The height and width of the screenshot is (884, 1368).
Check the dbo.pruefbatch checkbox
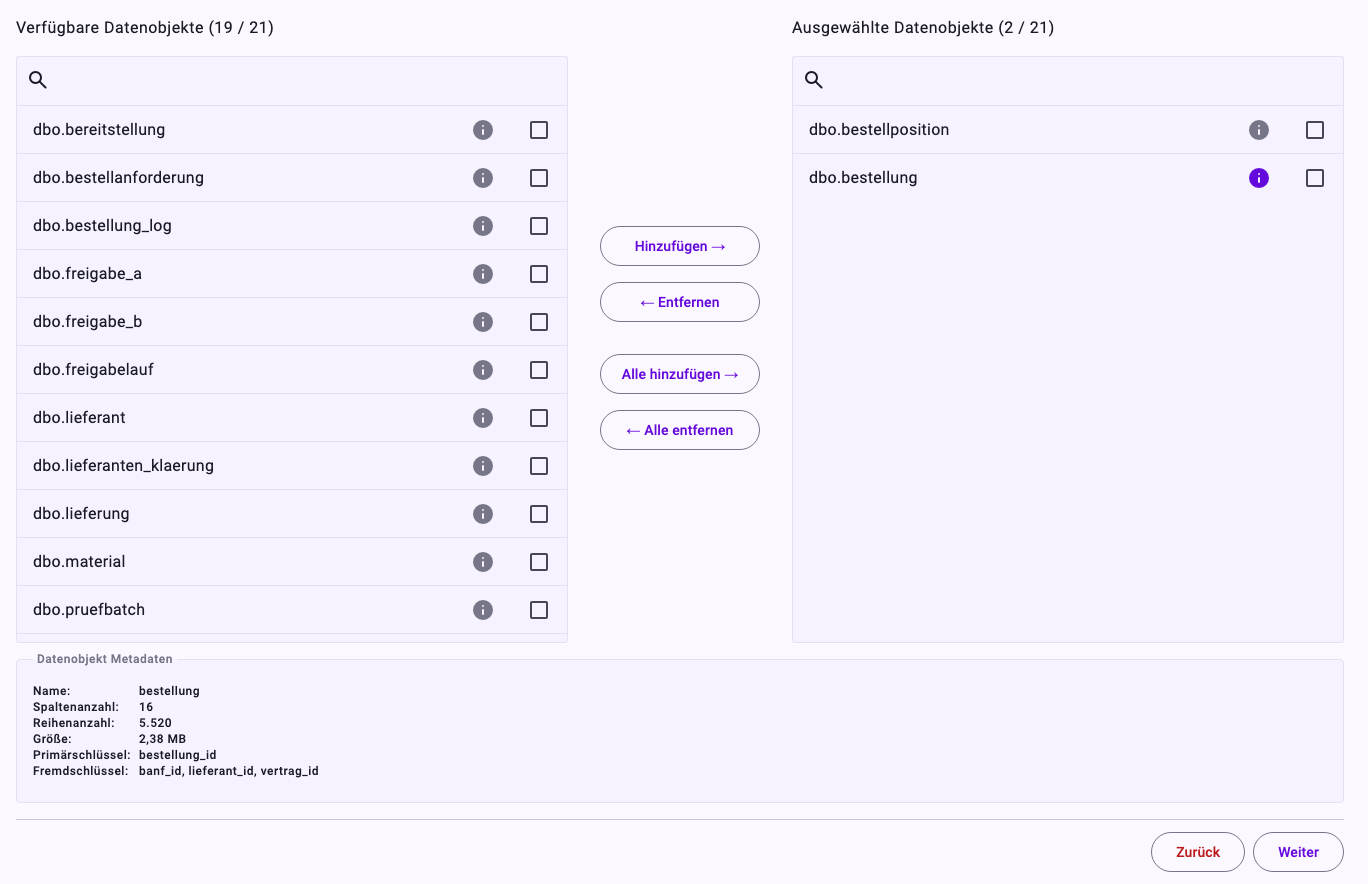pos(539,610)
